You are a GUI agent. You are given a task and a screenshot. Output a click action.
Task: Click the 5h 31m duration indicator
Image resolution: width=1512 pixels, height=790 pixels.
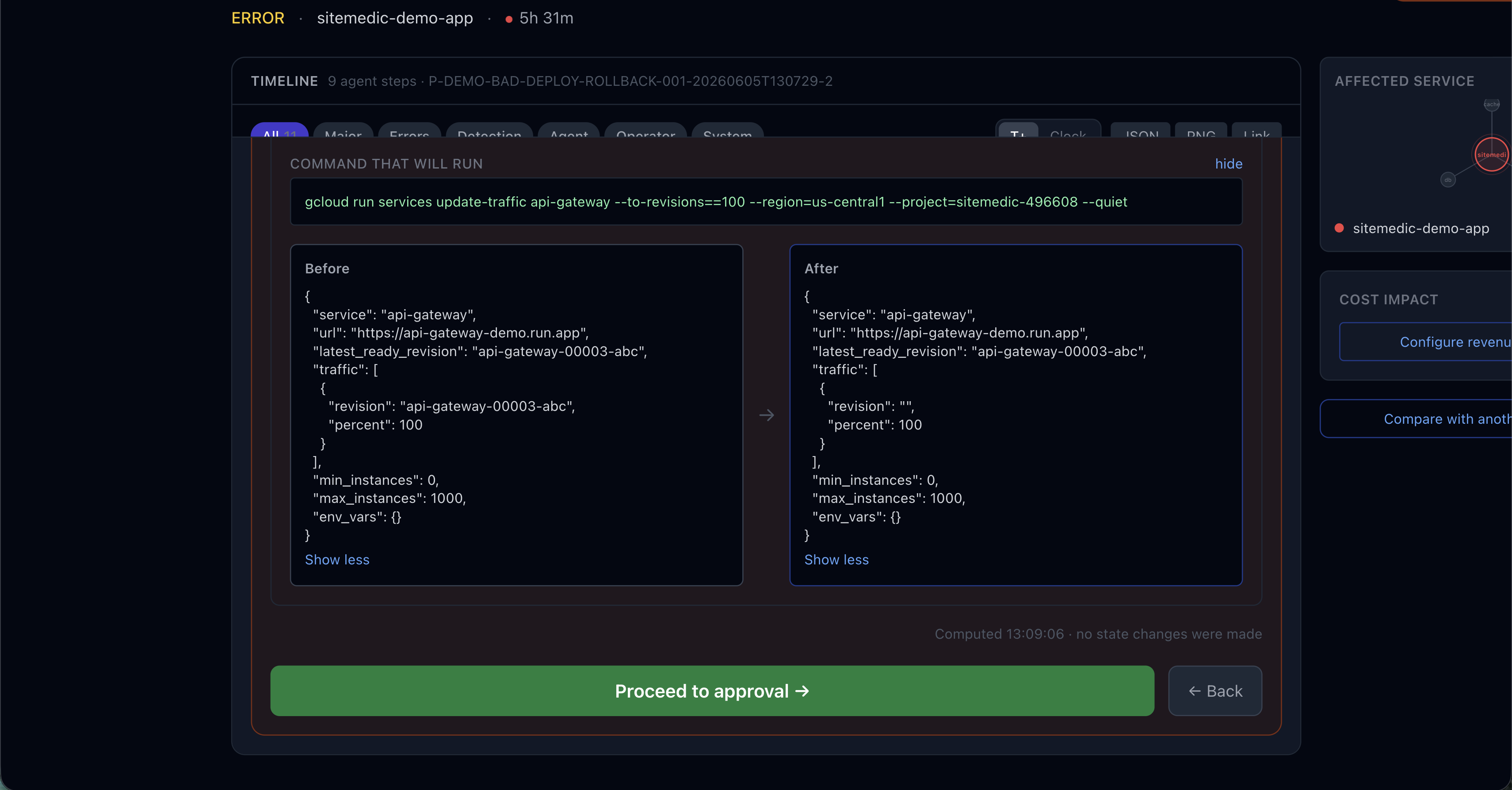[539, 18]
